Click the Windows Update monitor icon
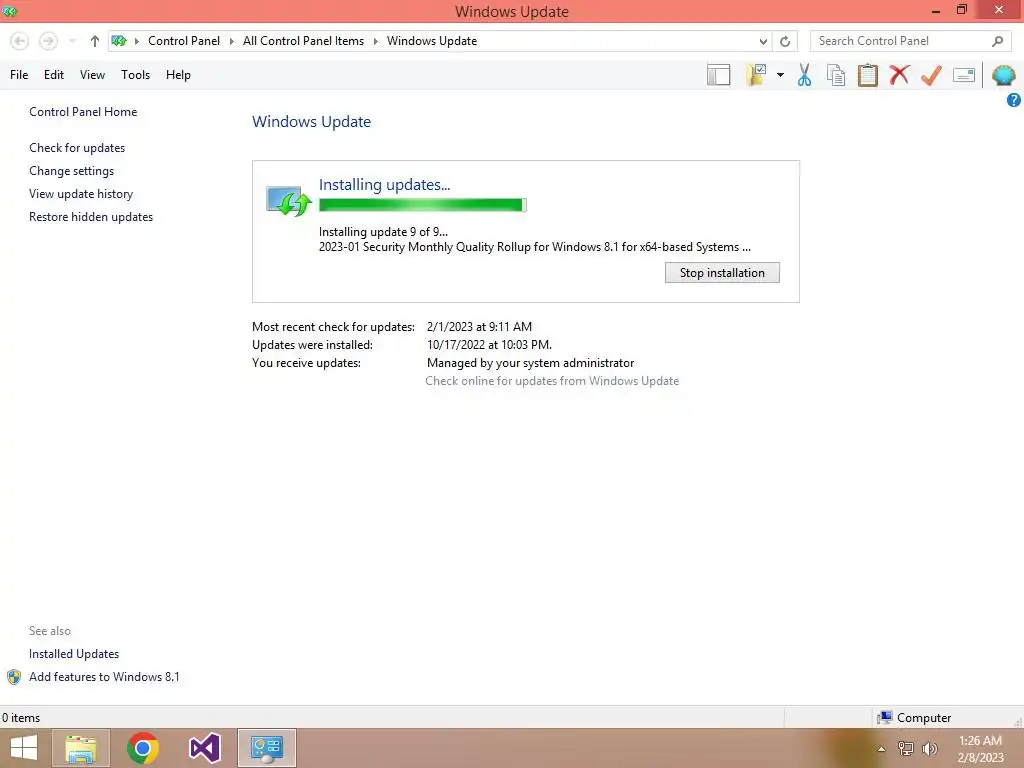The image size is (1024, 768). (288, 200)
